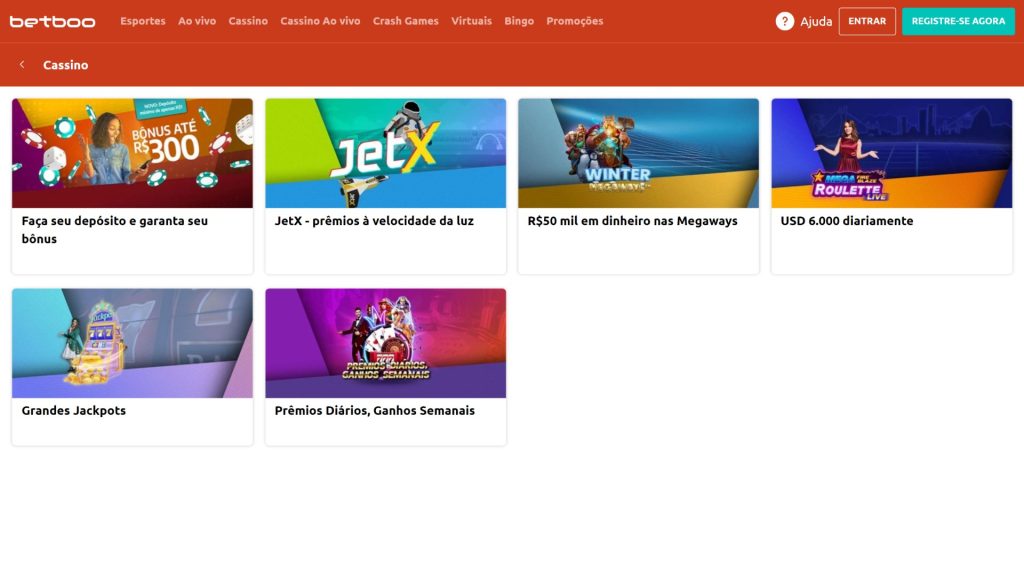Go back using the arrow beside Cassino
This screenshot has height=576, width=1024.
22,65
